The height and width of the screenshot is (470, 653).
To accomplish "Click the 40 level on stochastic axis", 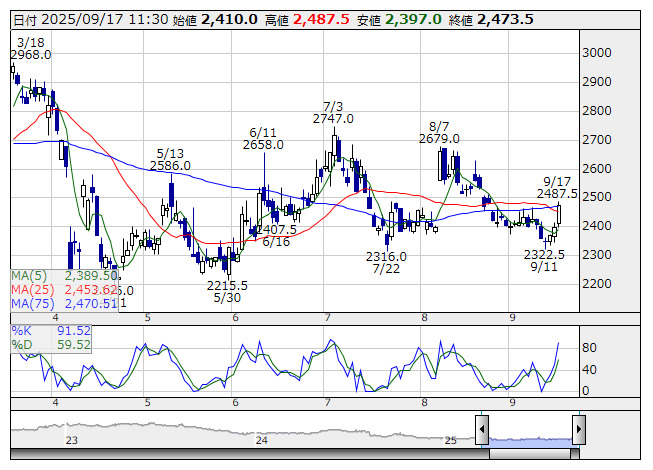I will pyautogui.click(x=589, y=369).
